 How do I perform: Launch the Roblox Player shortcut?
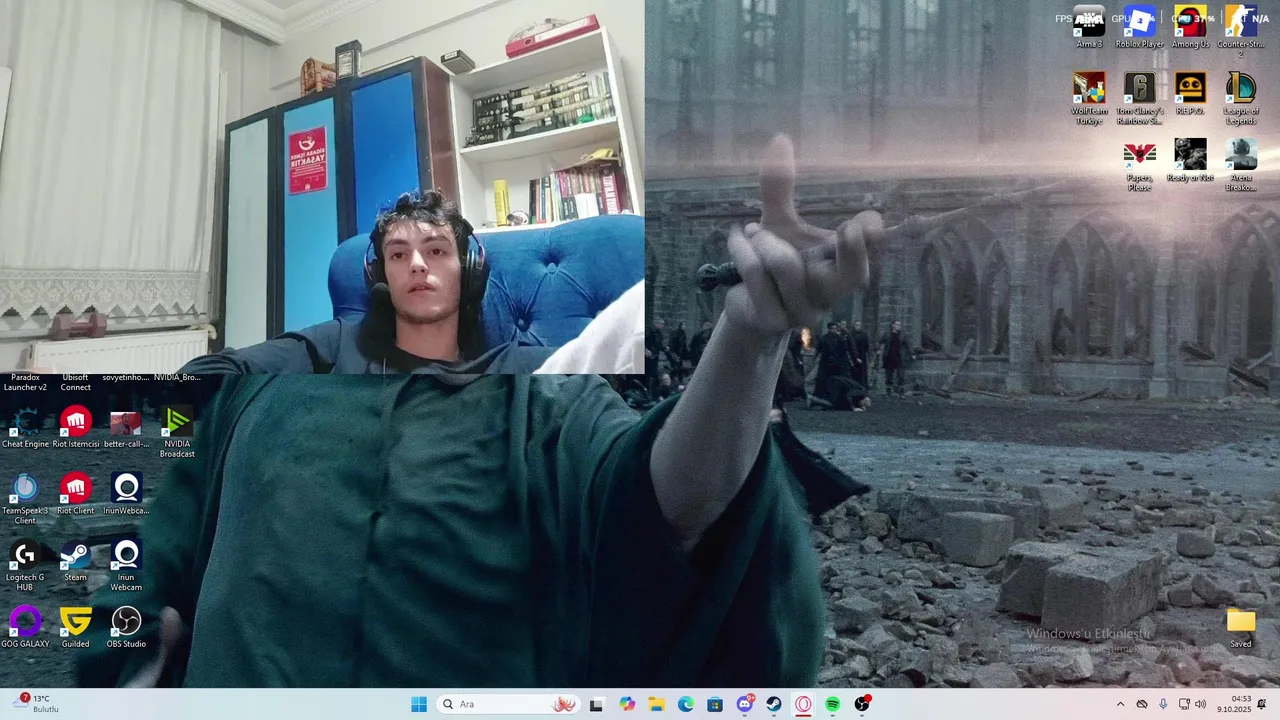point(1140,27)
